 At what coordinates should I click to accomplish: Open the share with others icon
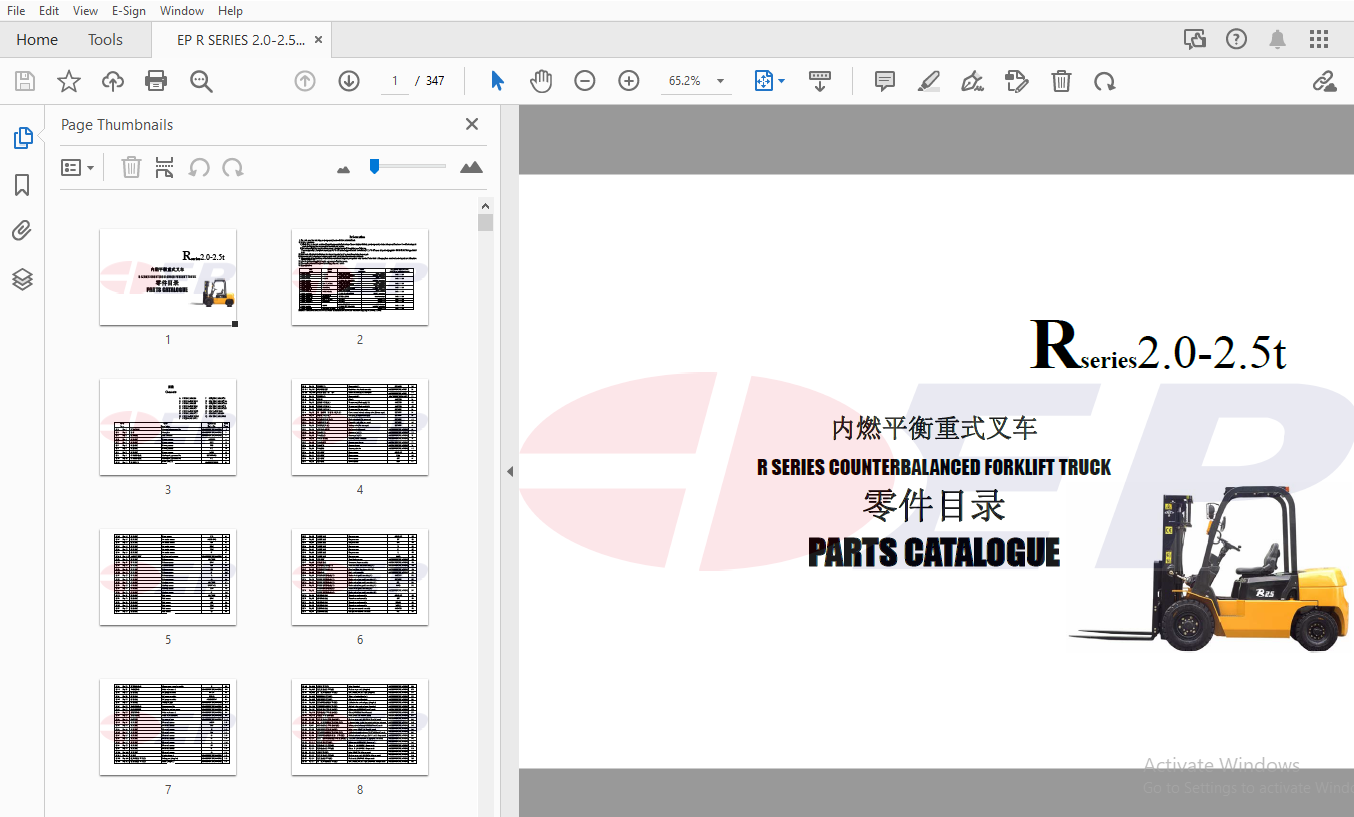click(x=1195, y=39)
